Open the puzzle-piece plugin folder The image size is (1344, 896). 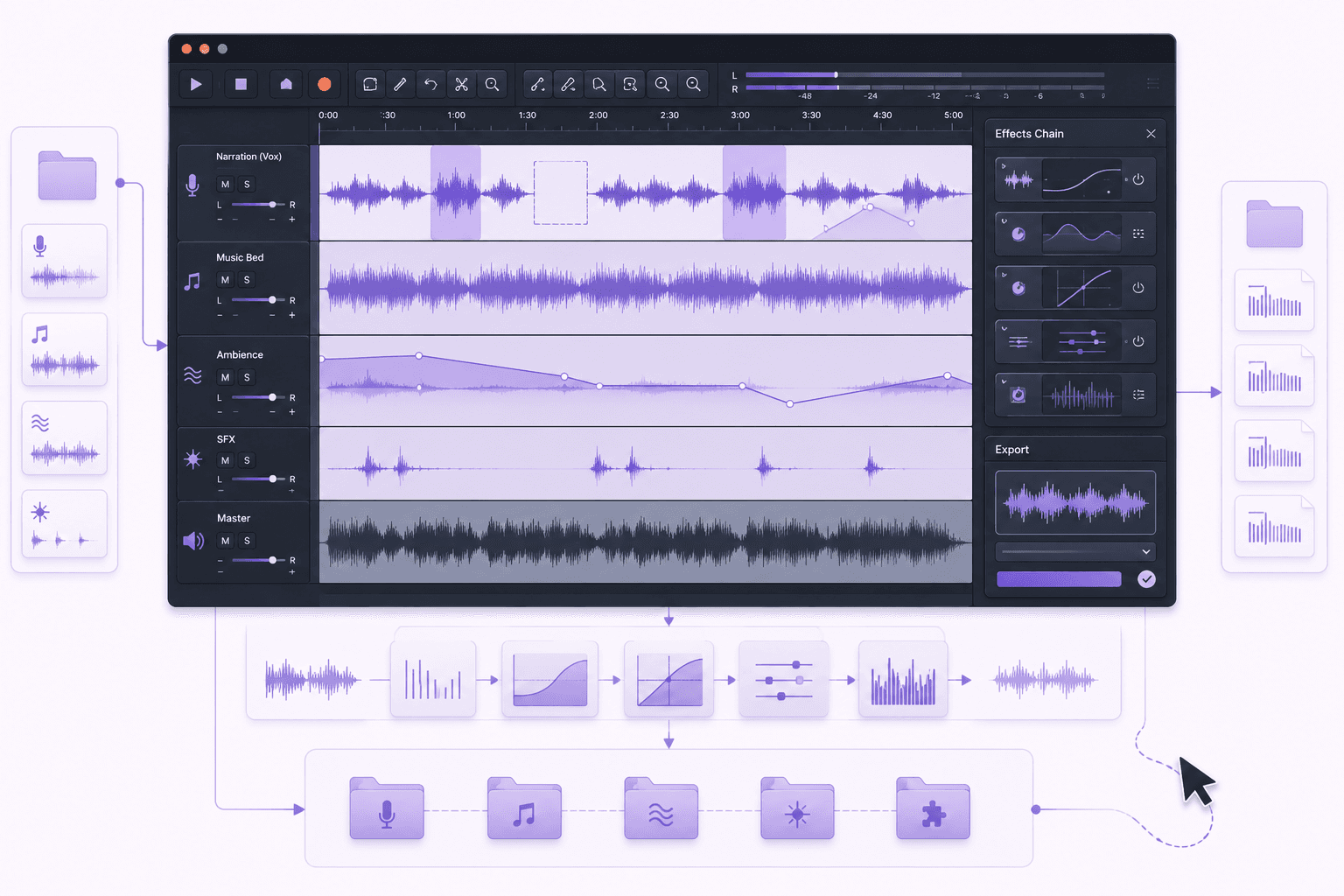pyautogui.click(x=933, y=808)
